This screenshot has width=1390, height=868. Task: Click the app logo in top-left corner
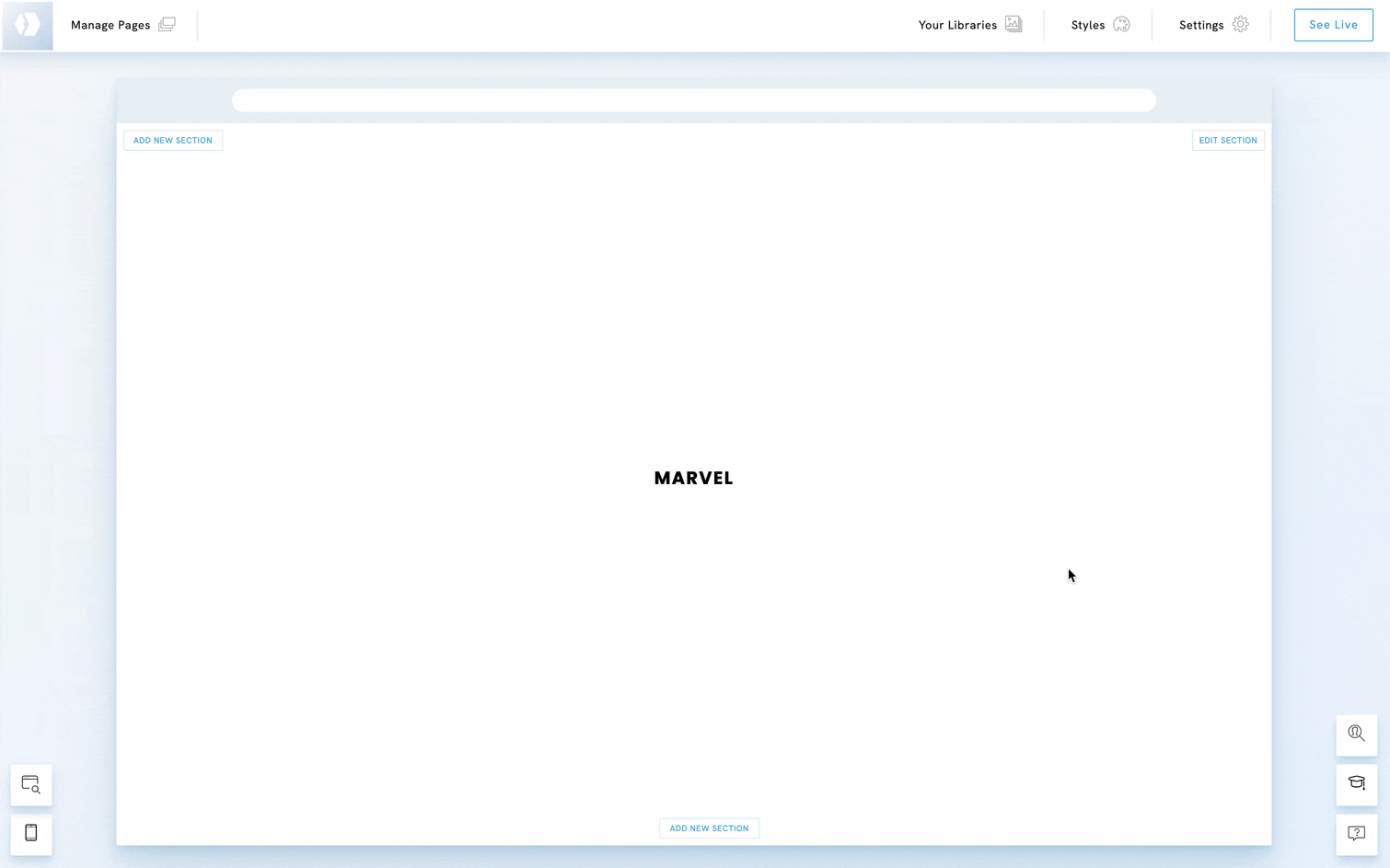(x=28, y=25)
